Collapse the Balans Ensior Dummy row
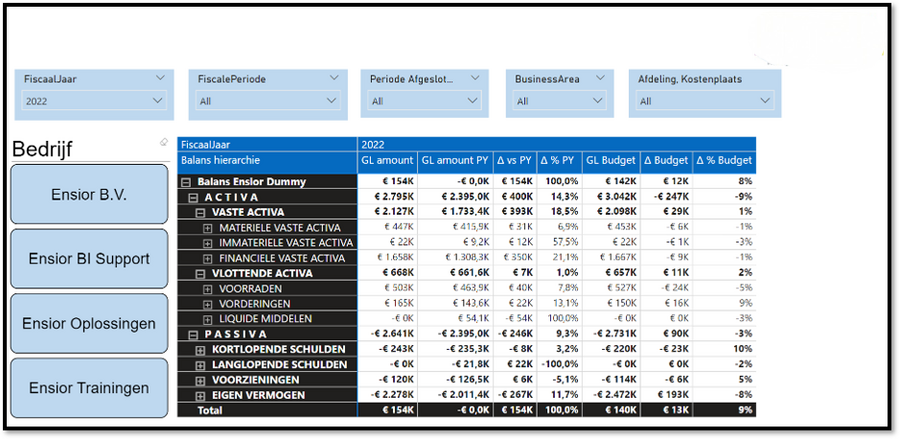The image size is (900, 439). pos(186,182)
